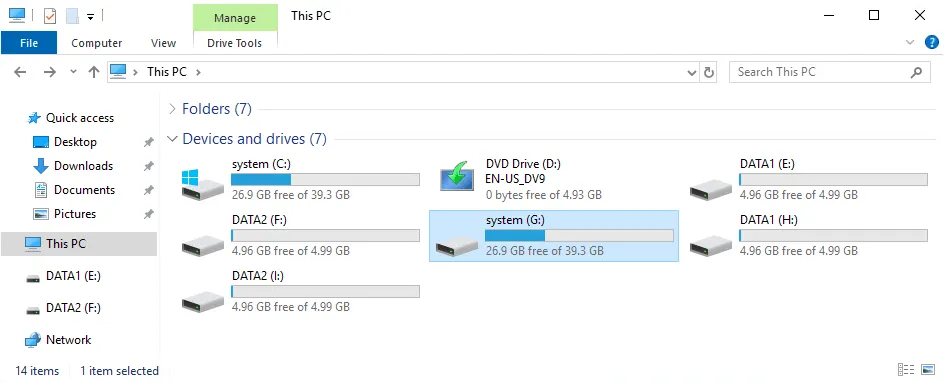This screenshot has height=383, width=944.
Task: Go up one level with the up arrow
Action: point(93,72)
